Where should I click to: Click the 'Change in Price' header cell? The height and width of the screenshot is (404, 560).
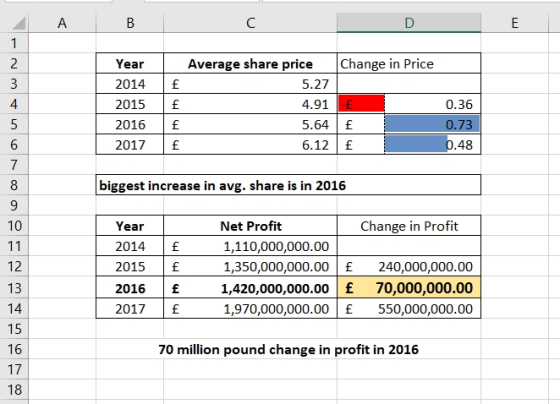click(409, 64)
